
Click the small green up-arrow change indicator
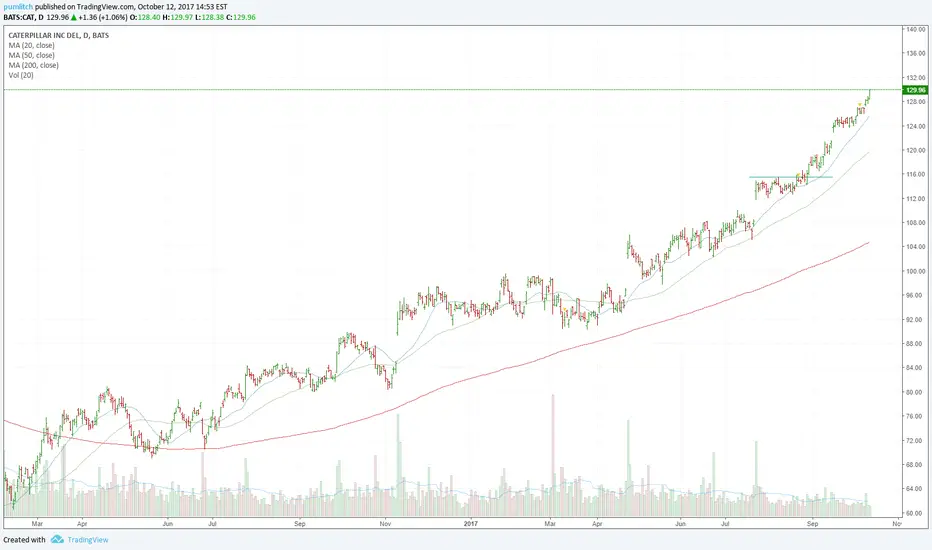74,17
